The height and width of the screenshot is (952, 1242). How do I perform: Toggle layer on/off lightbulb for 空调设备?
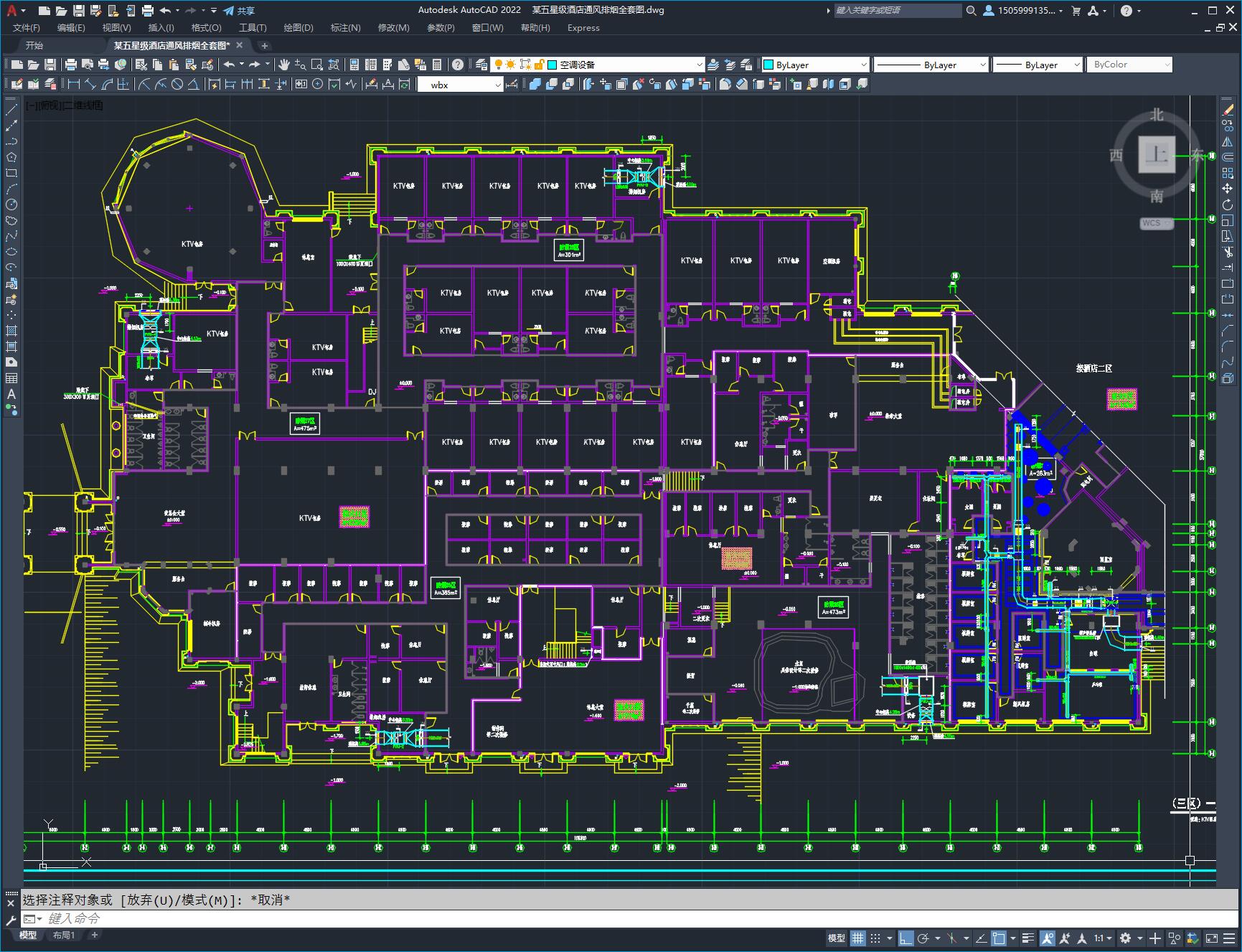tap(498, 65)
